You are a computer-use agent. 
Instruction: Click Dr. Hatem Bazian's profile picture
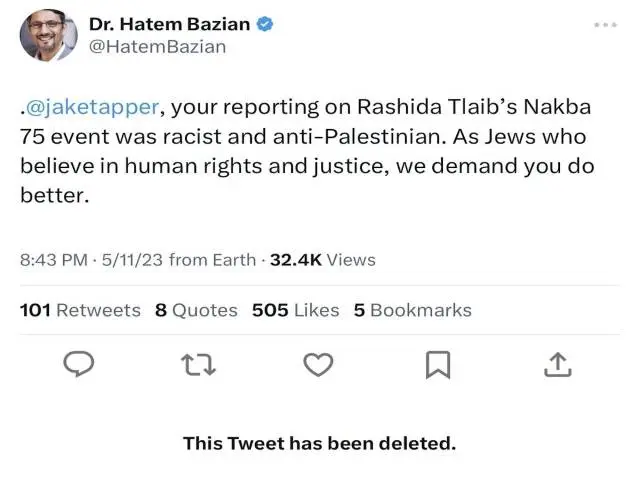[48, 36]
